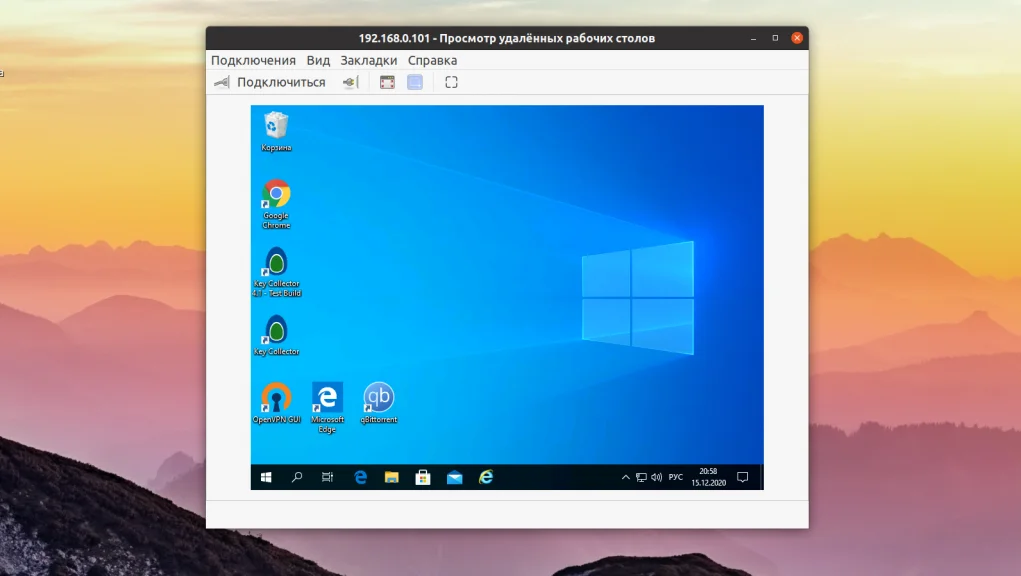Screen dimensions: 1021x576
Task: Open the OpenVPN GUI shortcut
Action: click(275, 396)
